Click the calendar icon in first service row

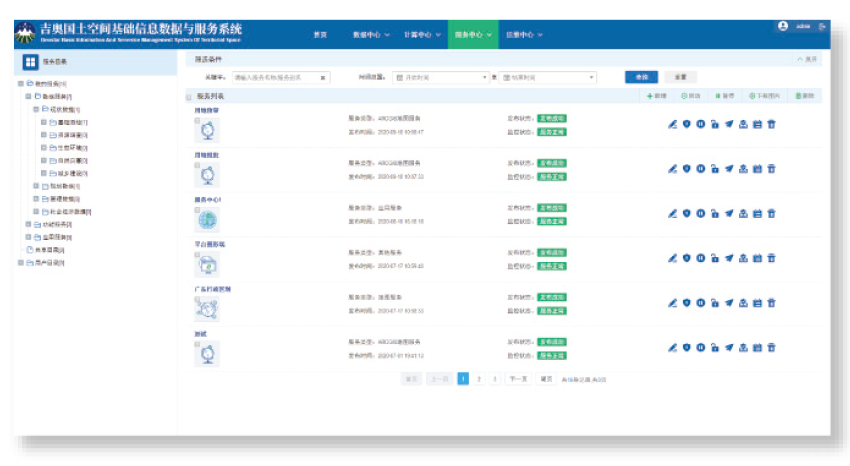tap(757, 124)
